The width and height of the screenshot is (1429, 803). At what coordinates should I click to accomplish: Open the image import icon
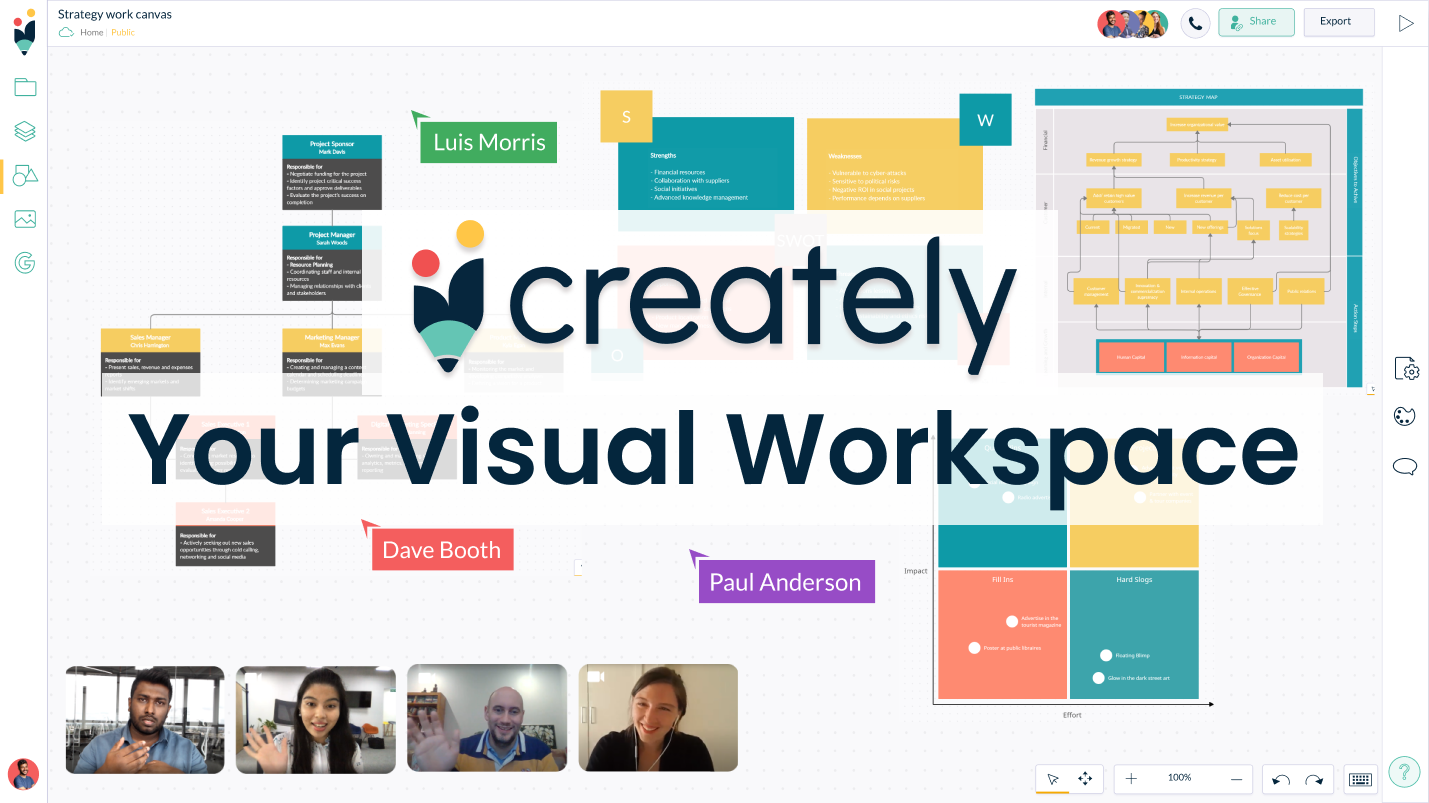(x=25, y=219)
